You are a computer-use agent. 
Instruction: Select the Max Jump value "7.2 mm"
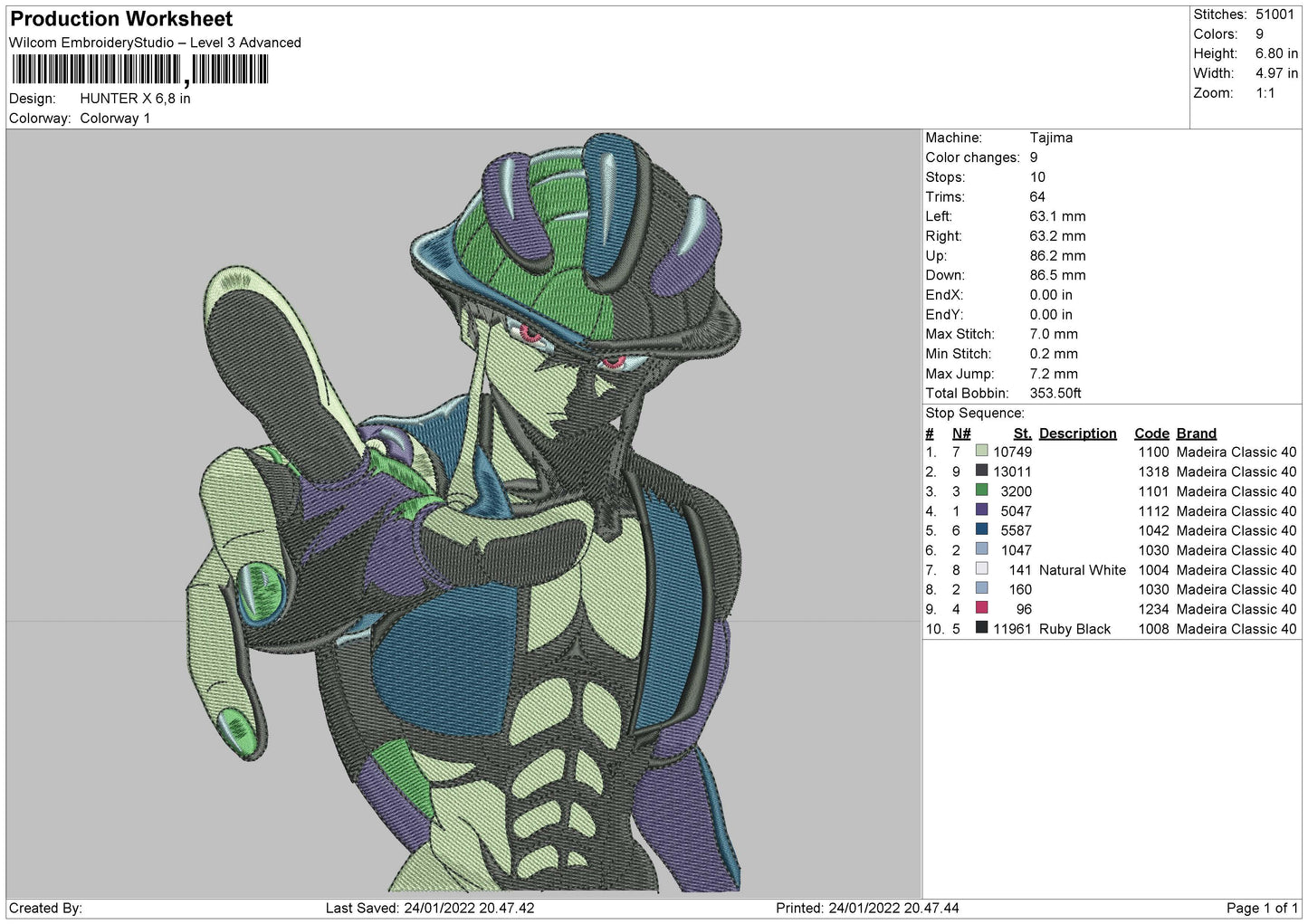pyautogui.click(x=1054, y=374)
